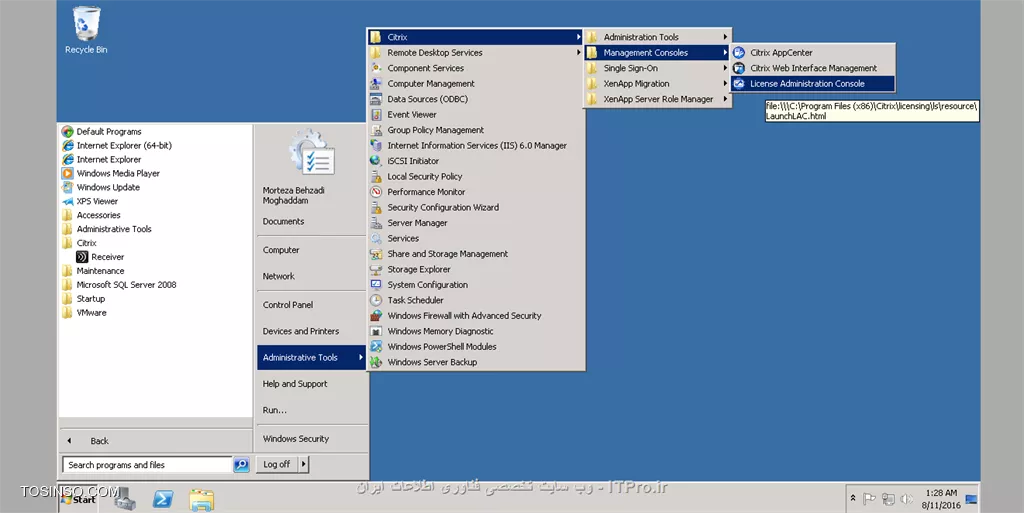Click the Server Manager icon in menu
The image size is (1024, 513).
coord(376,223)
